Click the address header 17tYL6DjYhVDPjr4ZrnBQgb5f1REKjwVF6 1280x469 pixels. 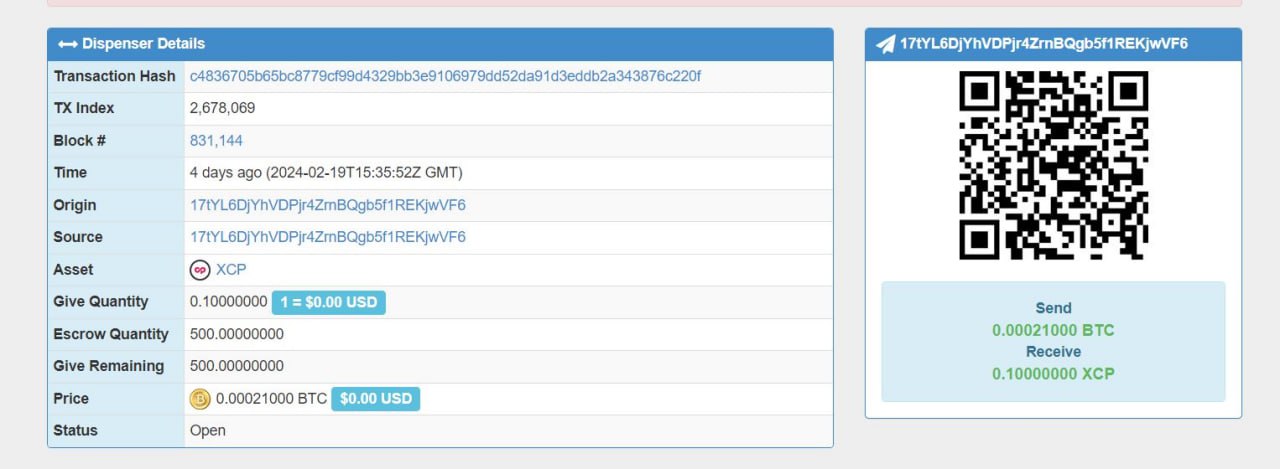(1044, 44)
